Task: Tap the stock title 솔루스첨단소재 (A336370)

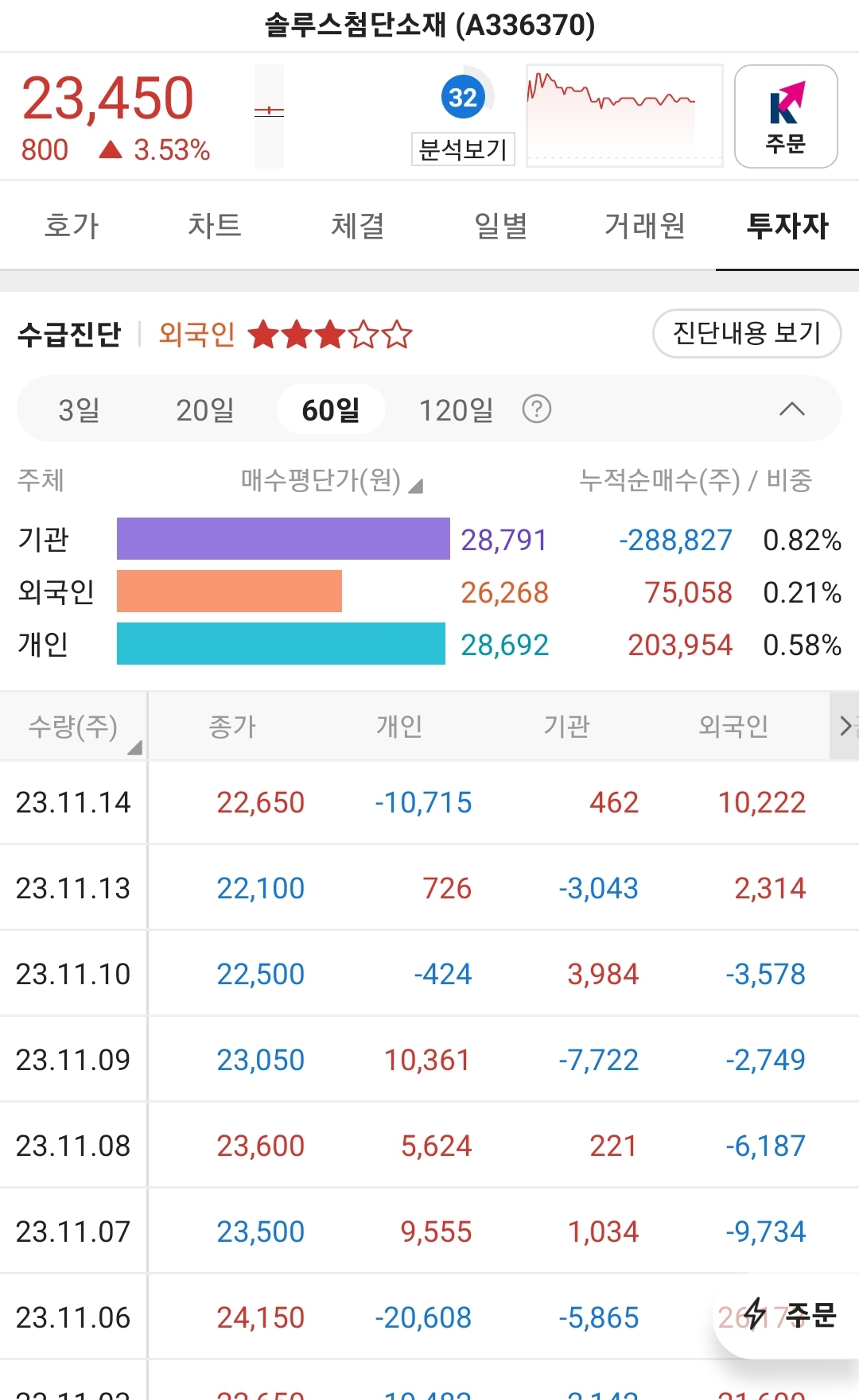Action: 429,25
